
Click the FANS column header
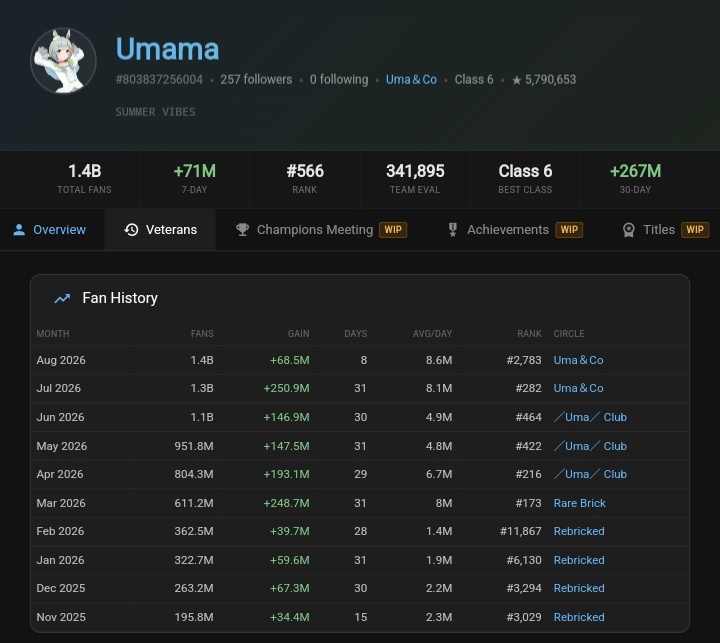tap(202, 334)
